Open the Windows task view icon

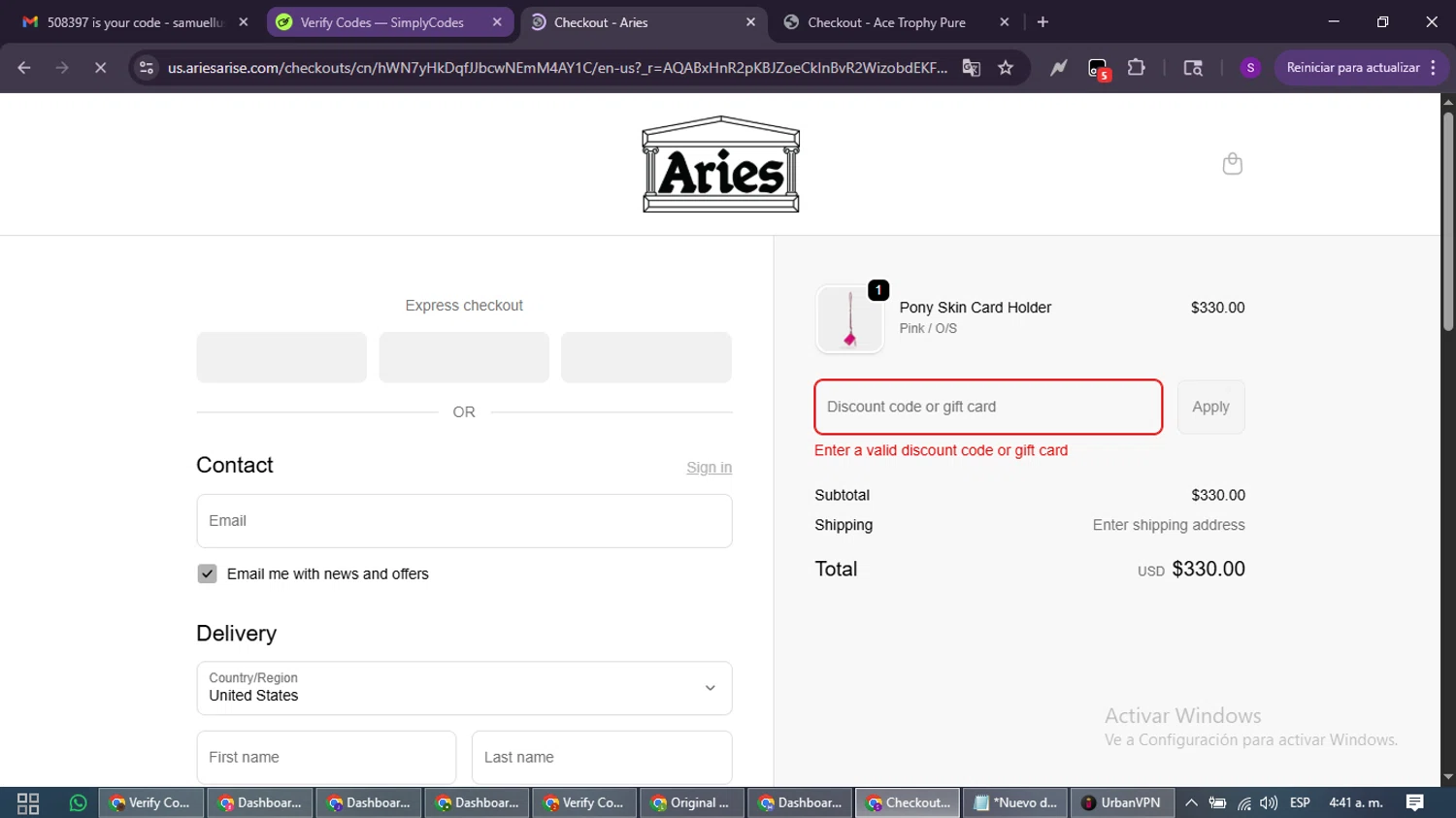pyautogui.click(x=28, y=802)
